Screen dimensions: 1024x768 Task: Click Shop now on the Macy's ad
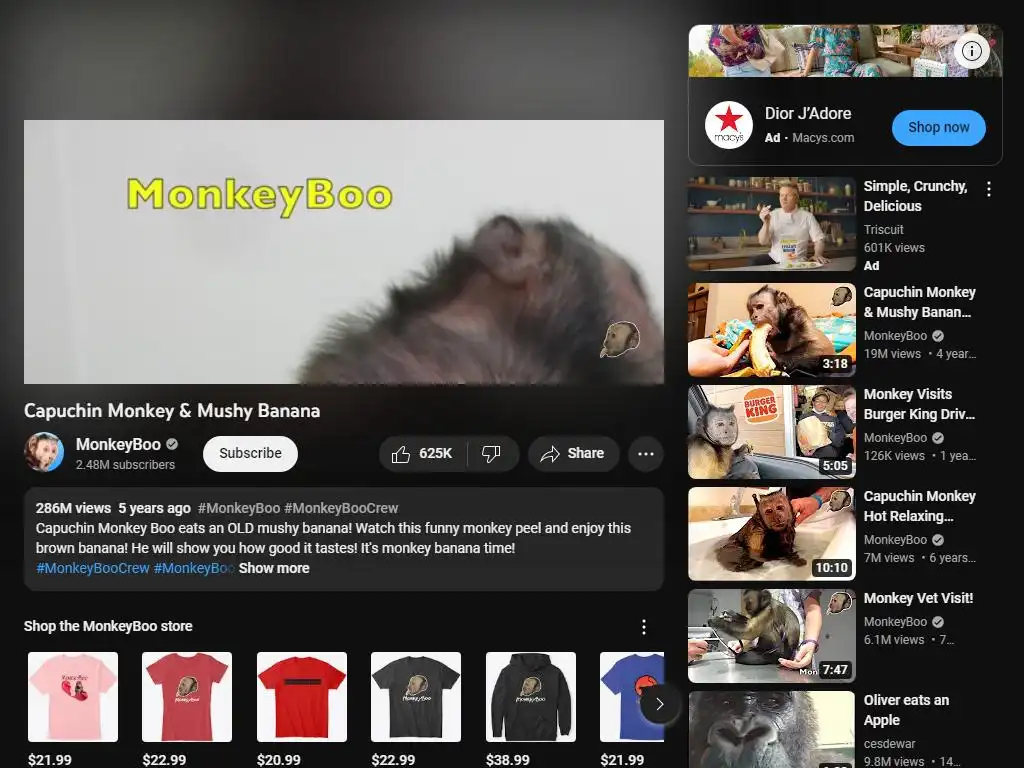[x=938, y=127]
